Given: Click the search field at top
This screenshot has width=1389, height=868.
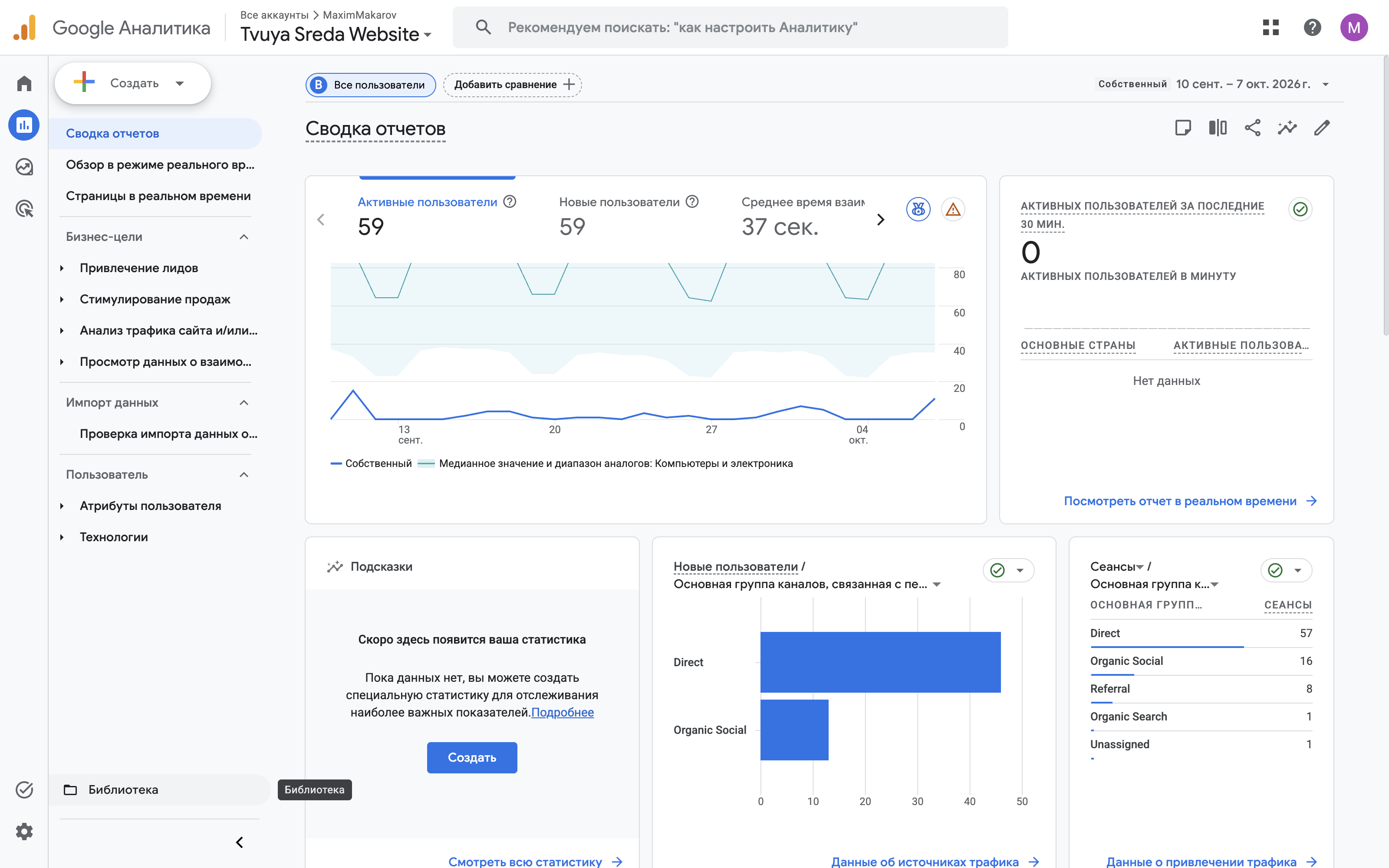Looking at the screenshot, I should pos(730,27).
